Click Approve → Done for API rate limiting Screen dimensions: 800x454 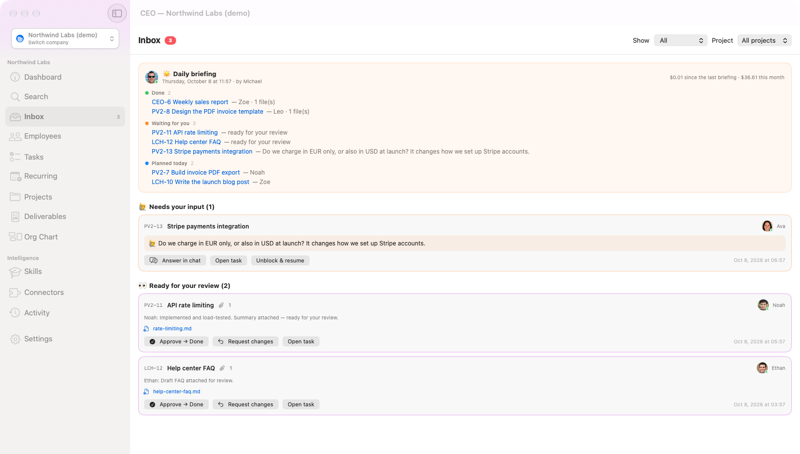point(176,341)
